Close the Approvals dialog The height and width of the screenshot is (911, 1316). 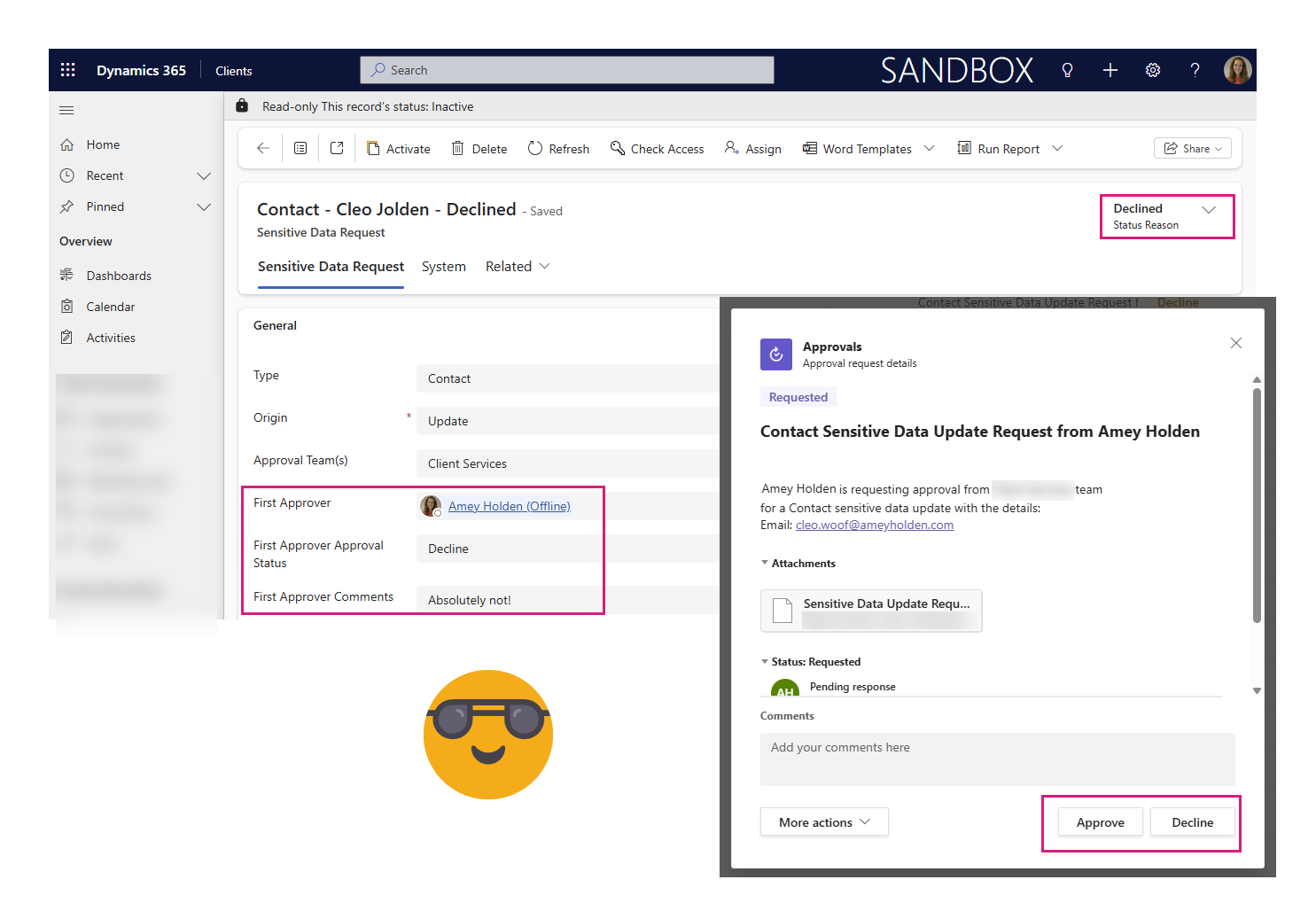[1236, 343]
